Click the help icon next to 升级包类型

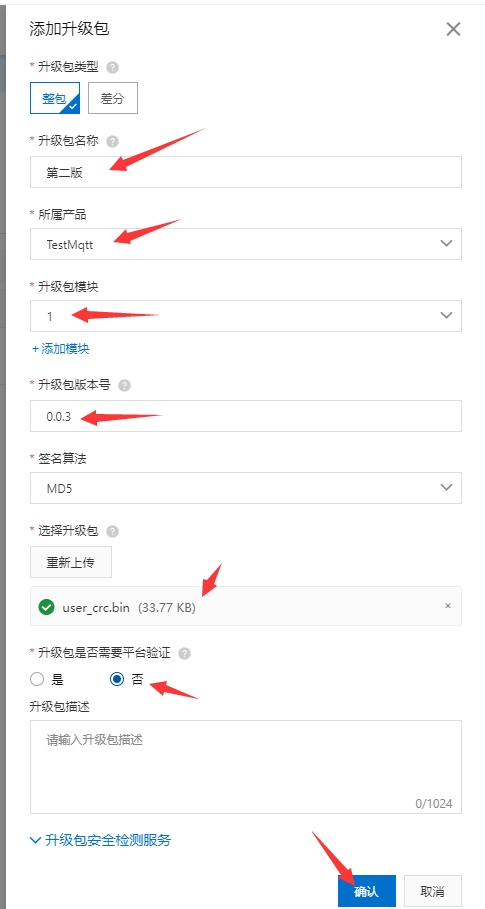point(113,67)
